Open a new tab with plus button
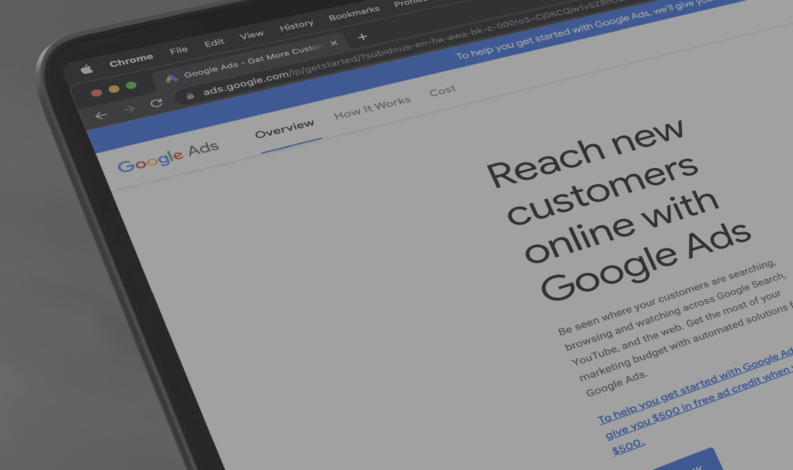 tap(362, 36)
